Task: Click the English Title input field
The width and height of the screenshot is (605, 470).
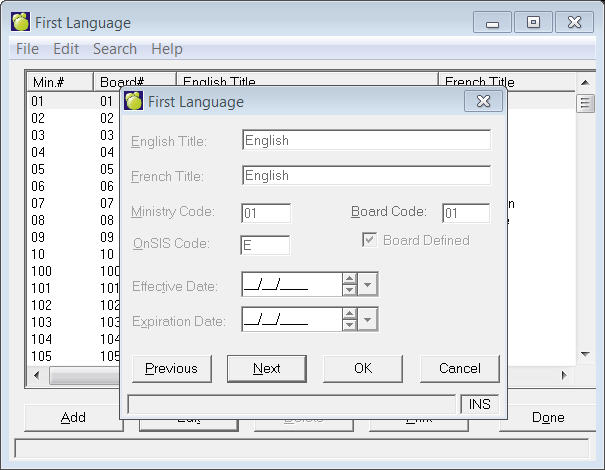Action: 366,141
